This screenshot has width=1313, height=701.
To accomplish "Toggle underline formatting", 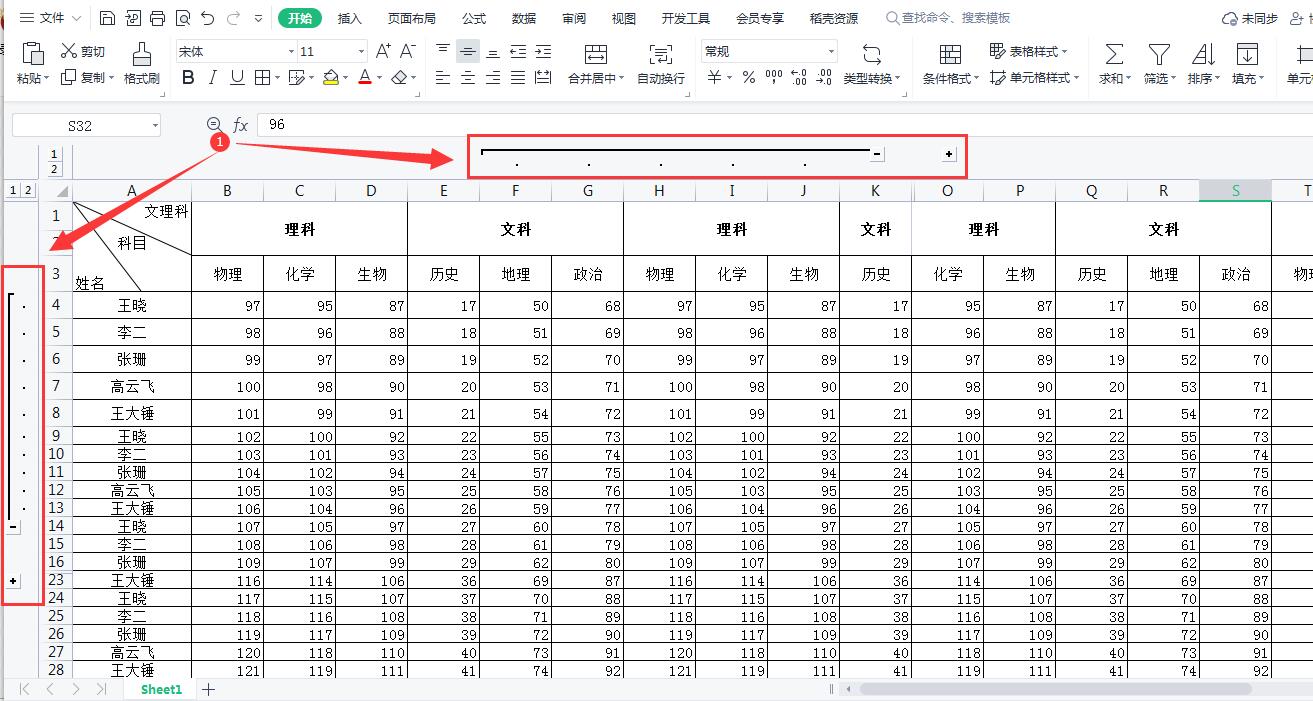I will point(235,78).
